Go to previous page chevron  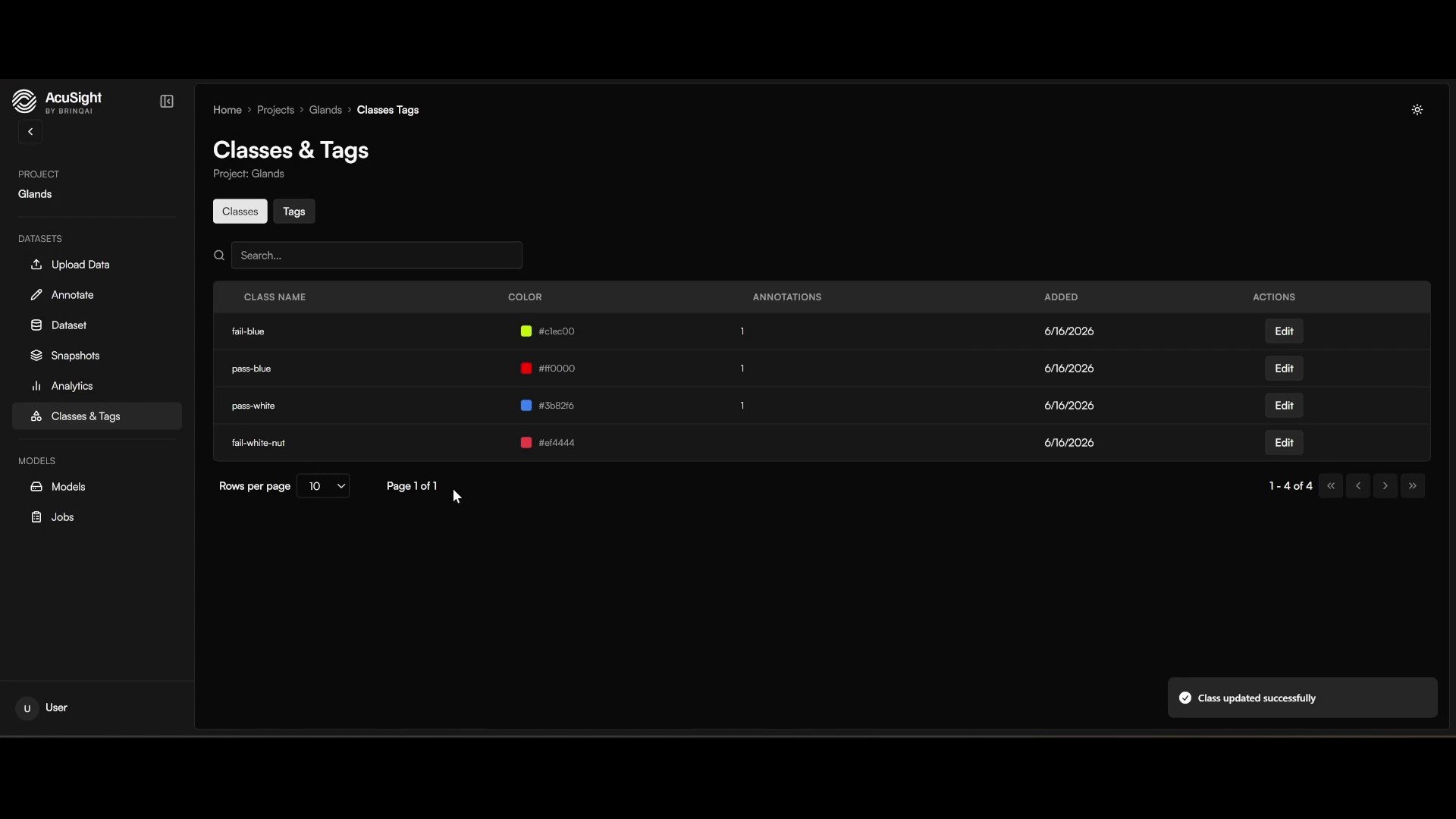pos(1358,486)
